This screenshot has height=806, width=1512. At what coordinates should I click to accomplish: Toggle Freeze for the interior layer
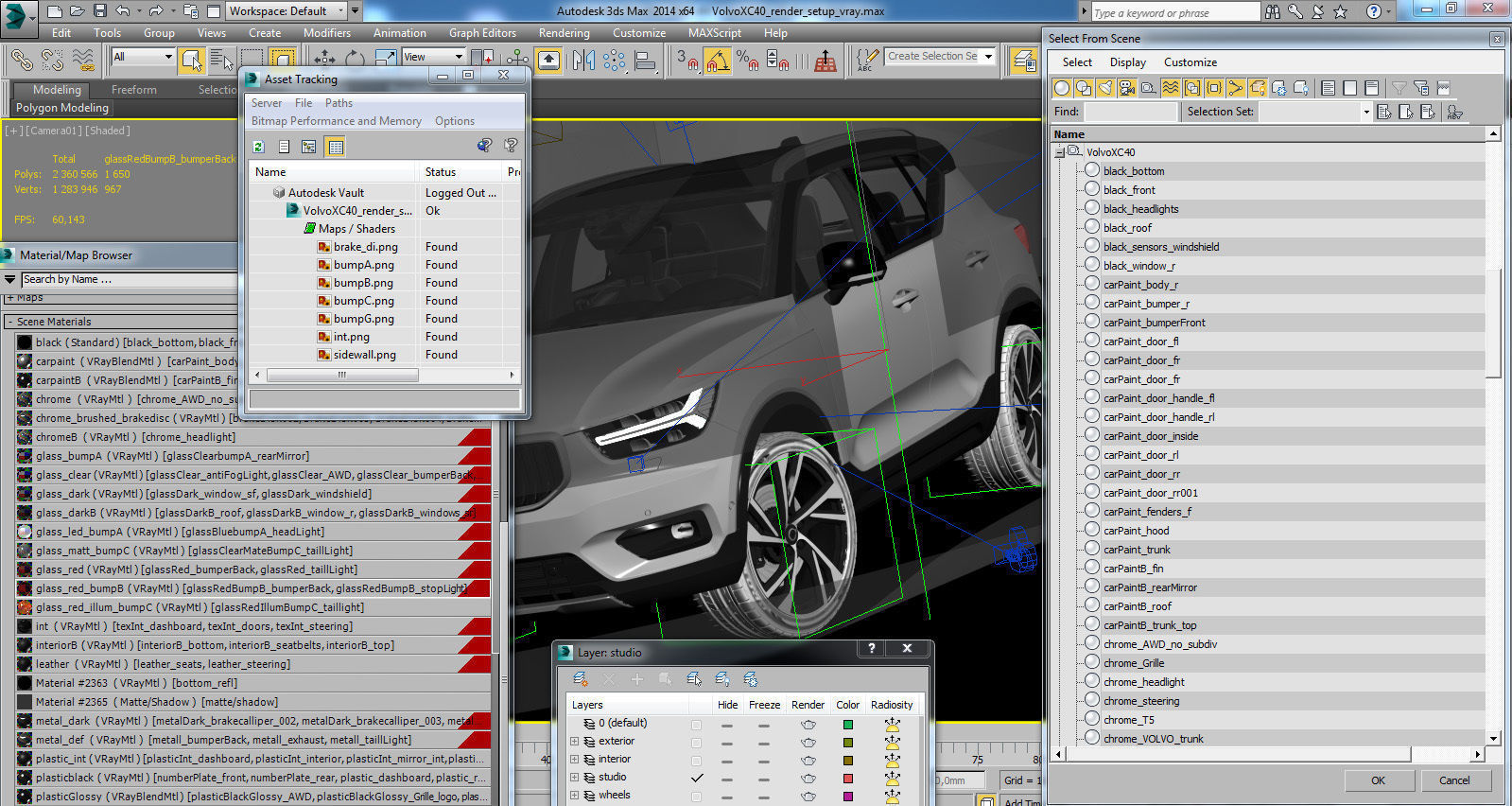coord(763,760)
